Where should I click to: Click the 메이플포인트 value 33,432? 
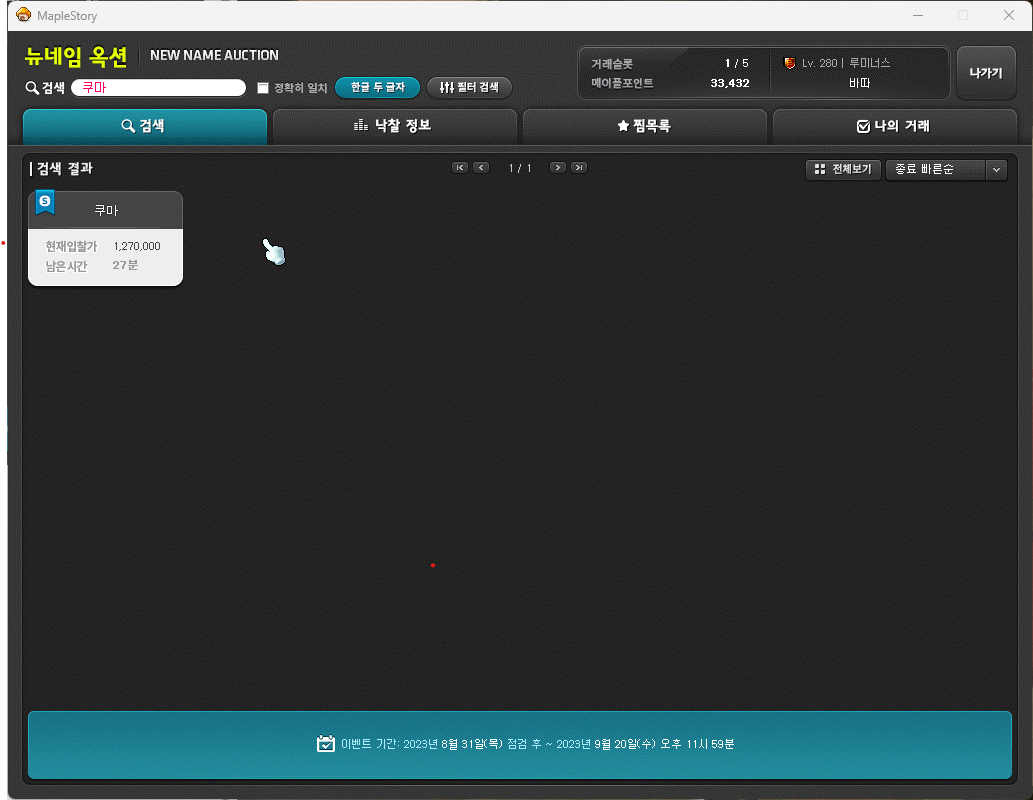pos(729,83)
